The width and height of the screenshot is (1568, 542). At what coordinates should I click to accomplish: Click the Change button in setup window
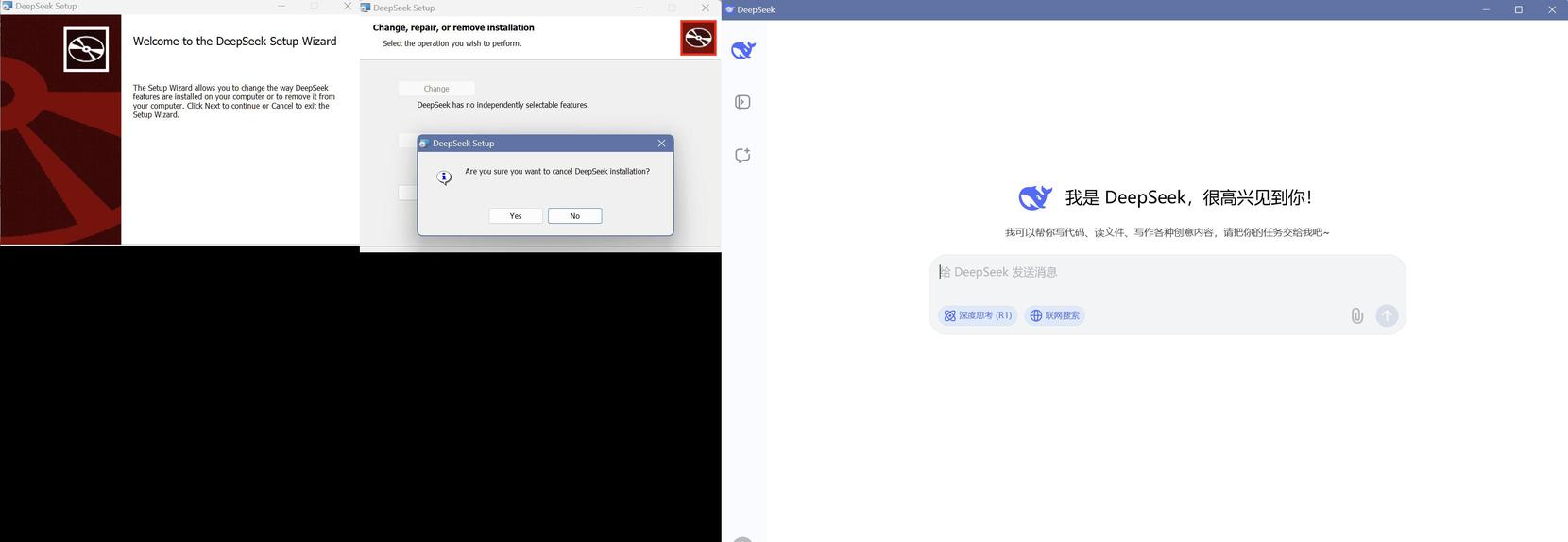tap(436, 89)
